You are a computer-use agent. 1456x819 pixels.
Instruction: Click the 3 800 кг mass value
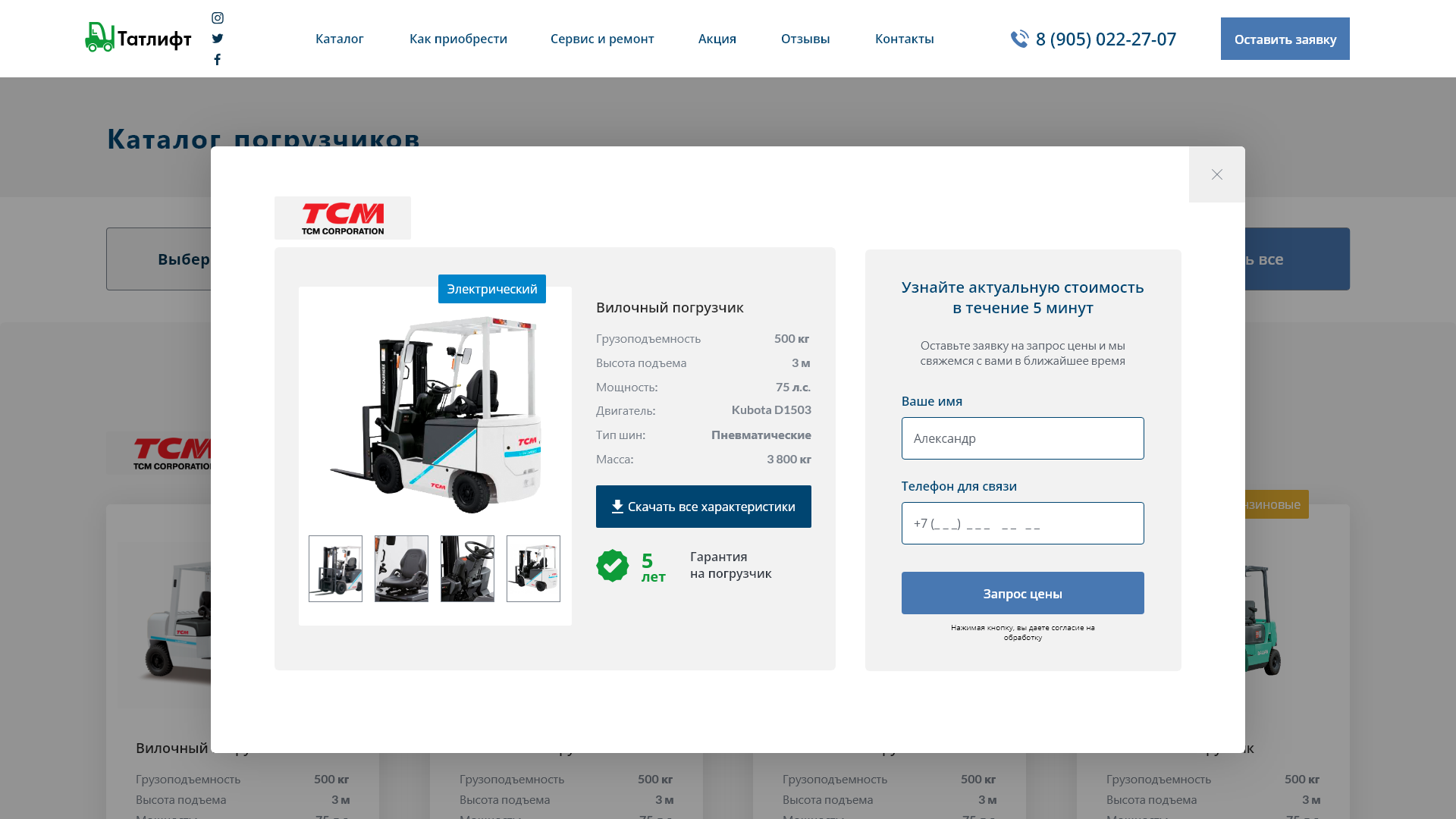click(x=789, y=459)
